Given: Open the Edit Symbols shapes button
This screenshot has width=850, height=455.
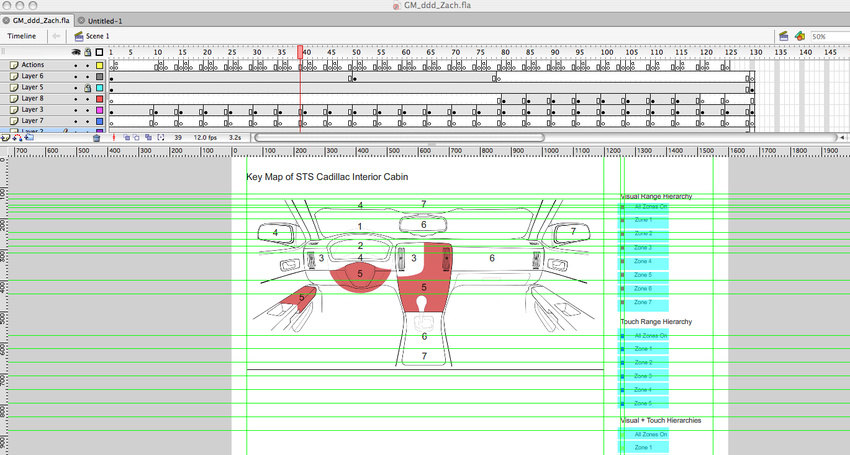Looking at the screenshot, I should click(800, 36).
